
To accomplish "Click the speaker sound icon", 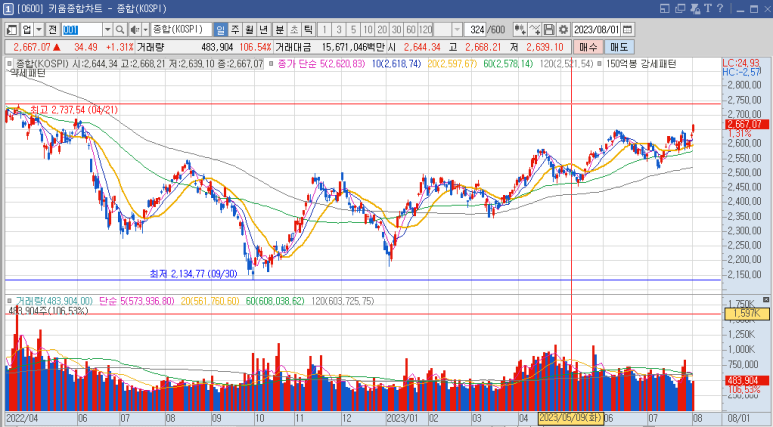I will point(135,30).
